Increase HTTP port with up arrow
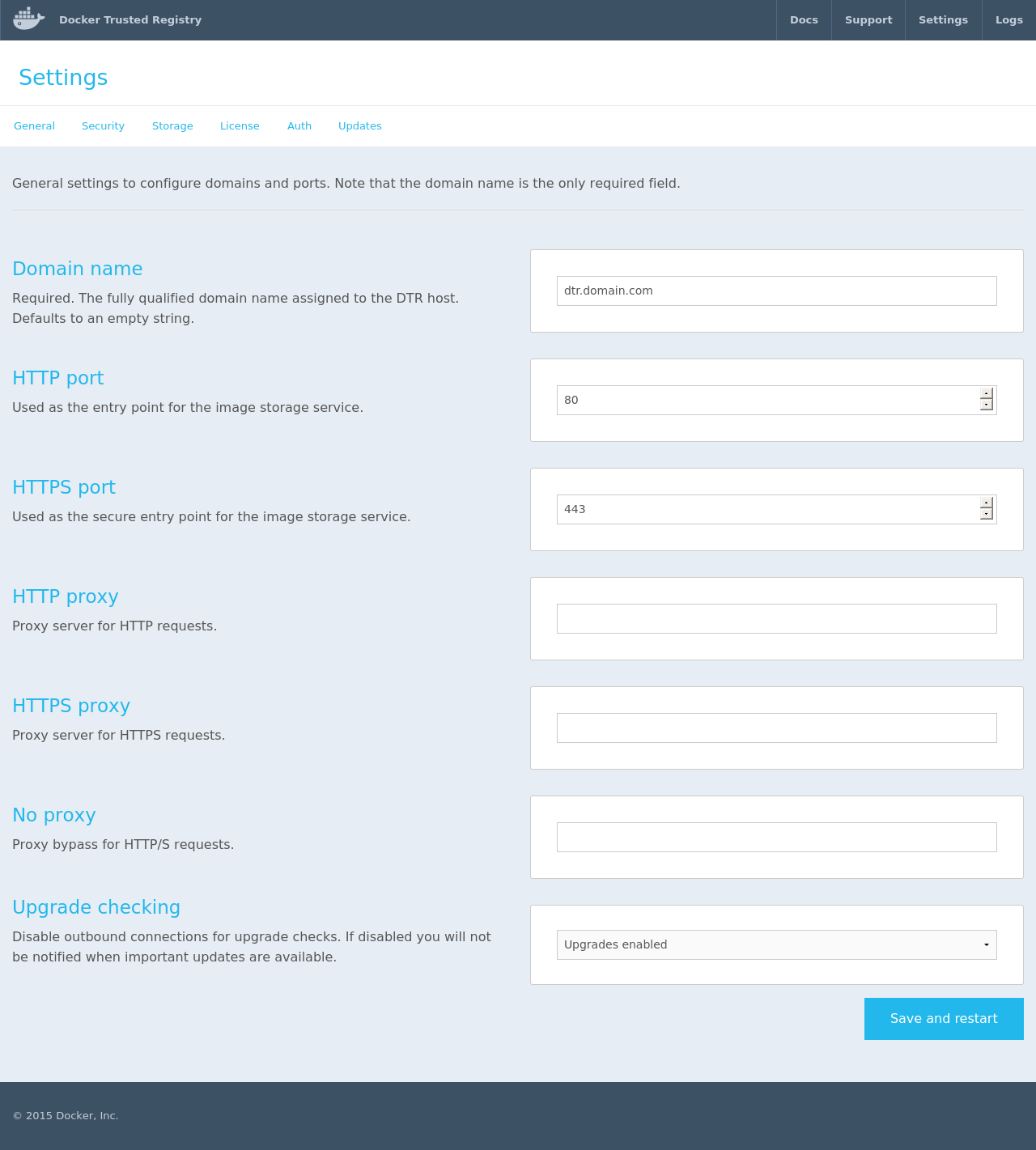The height and width of the screenshot is (1150, 1036). pos(987,393)
